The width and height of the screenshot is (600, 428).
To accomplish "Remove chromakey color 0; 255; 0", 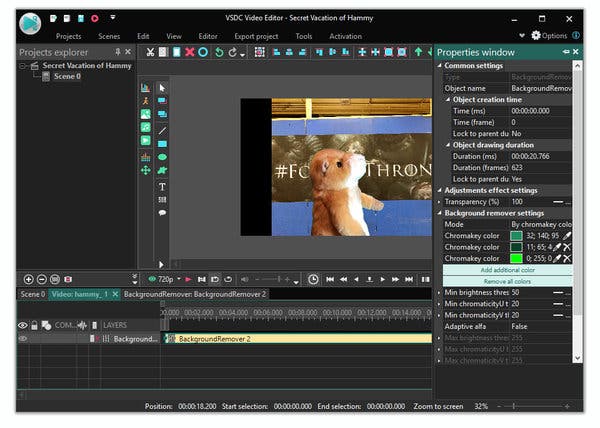I will [x=567, y=259].
